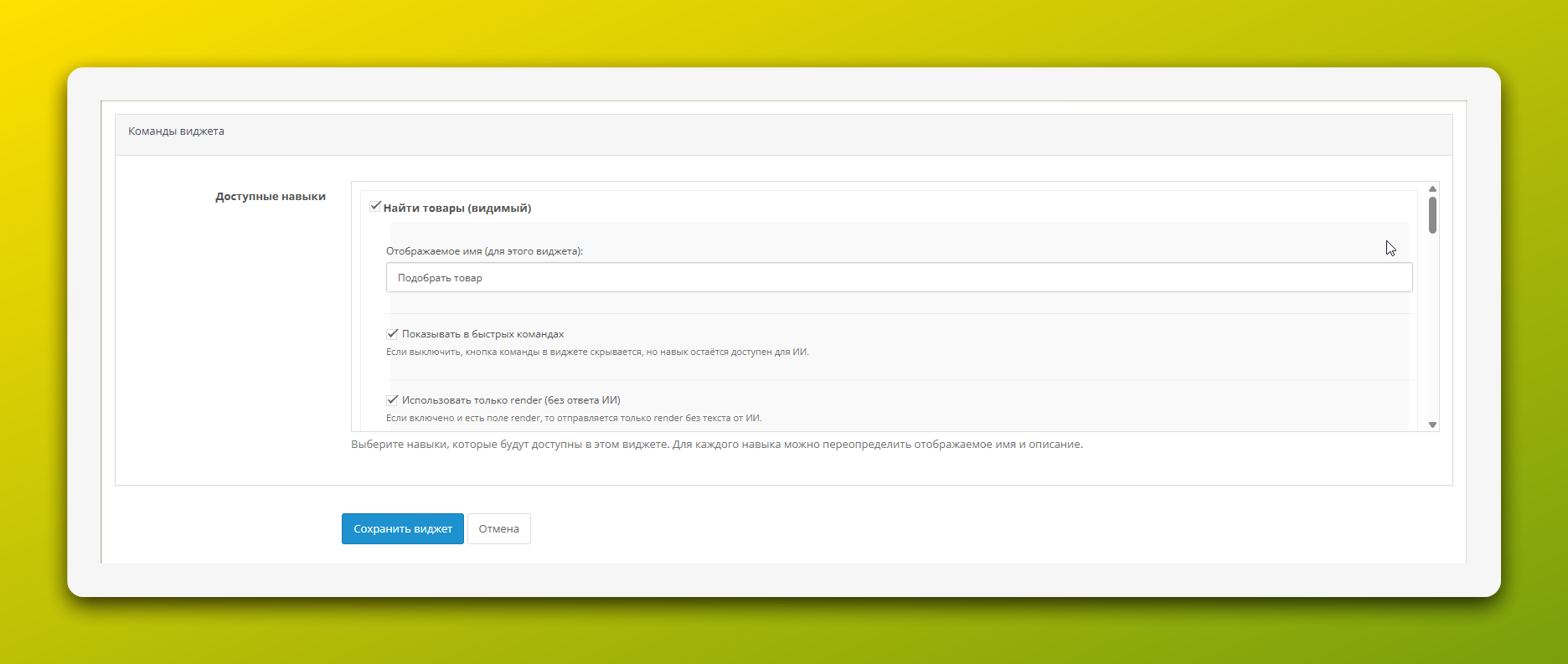This screenshot has height=664, width=1568.
Task: Uncheck the "Найти товары (видимый)" skill checkbox
Action: pos(375,207)
